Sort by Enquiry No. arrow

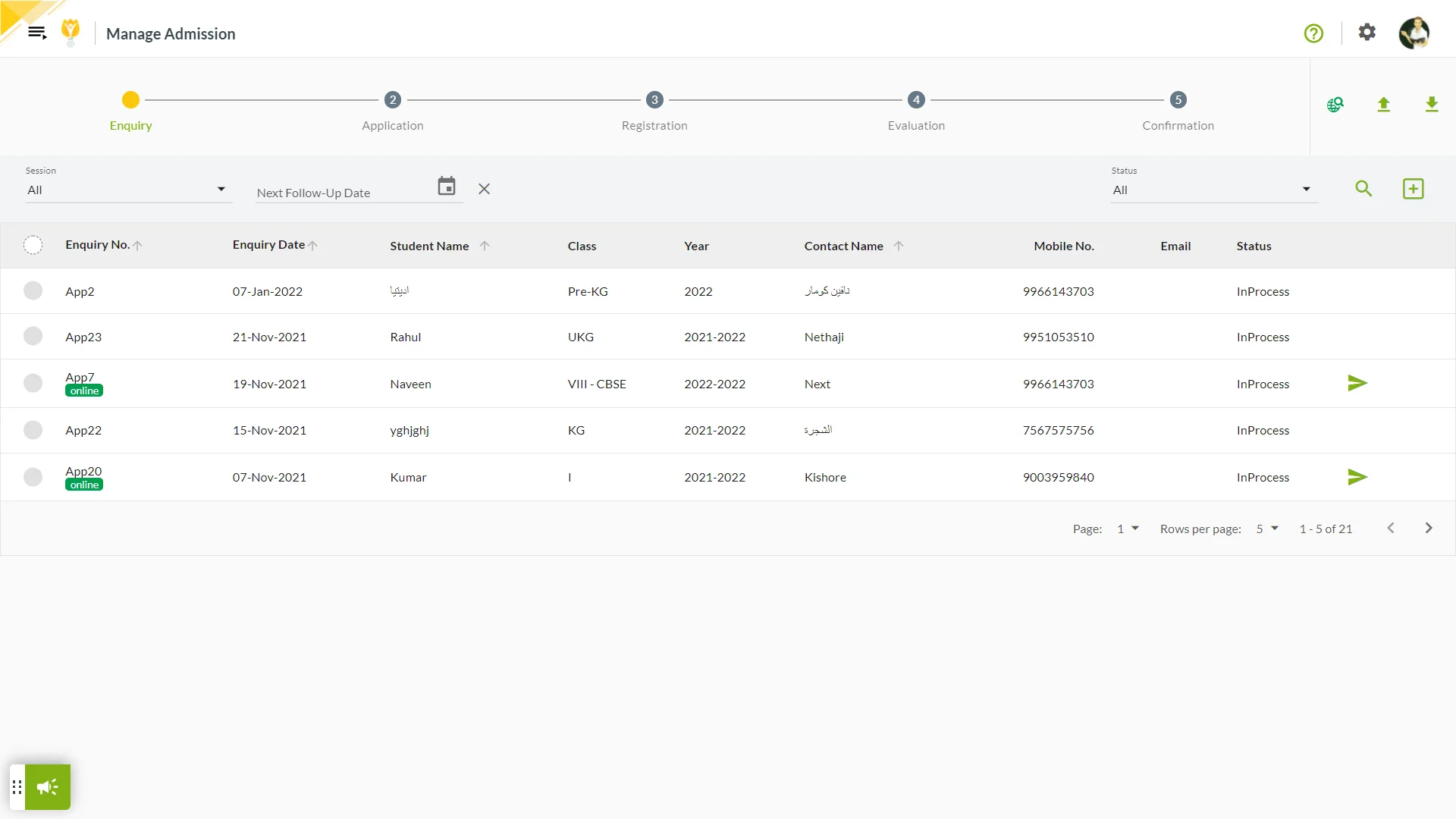[137, 246]
